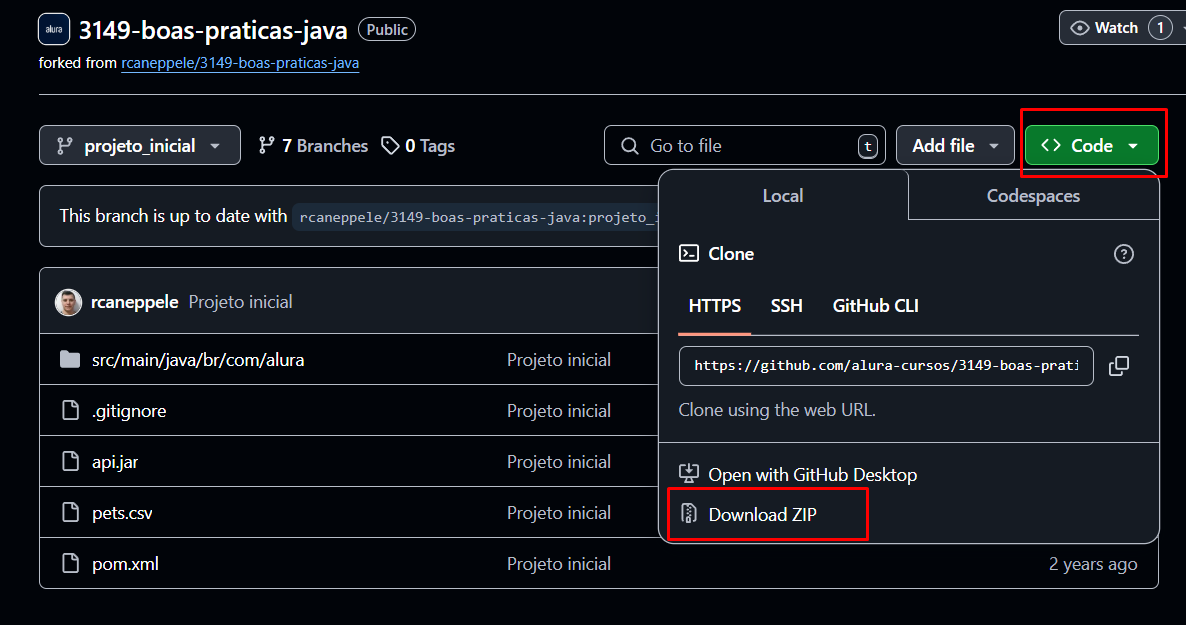Viewport: 1186px width, 625px height.
Task: Click the HTTPS clone URL text field
Action: pos(886,366)
